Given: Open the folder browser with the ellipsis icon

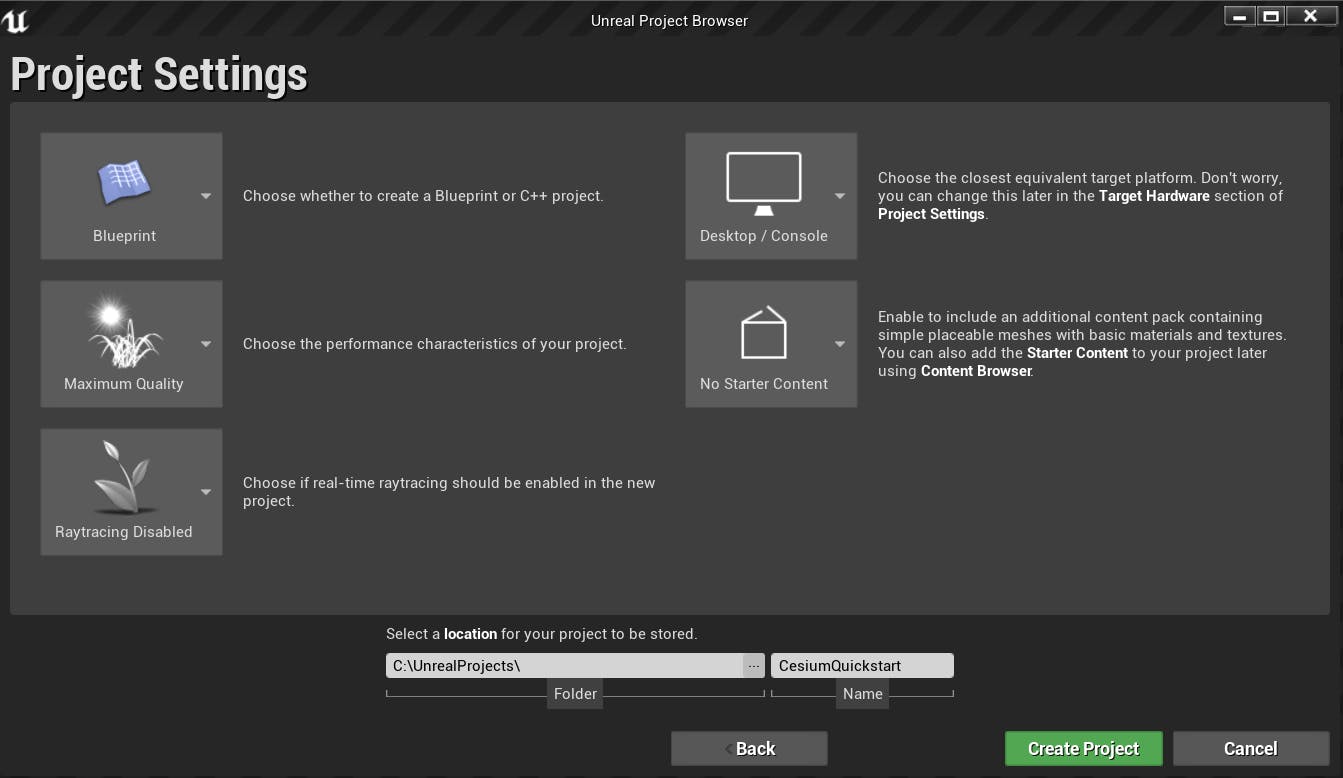Looking at the screenshot, I should [x=754, y=665].
